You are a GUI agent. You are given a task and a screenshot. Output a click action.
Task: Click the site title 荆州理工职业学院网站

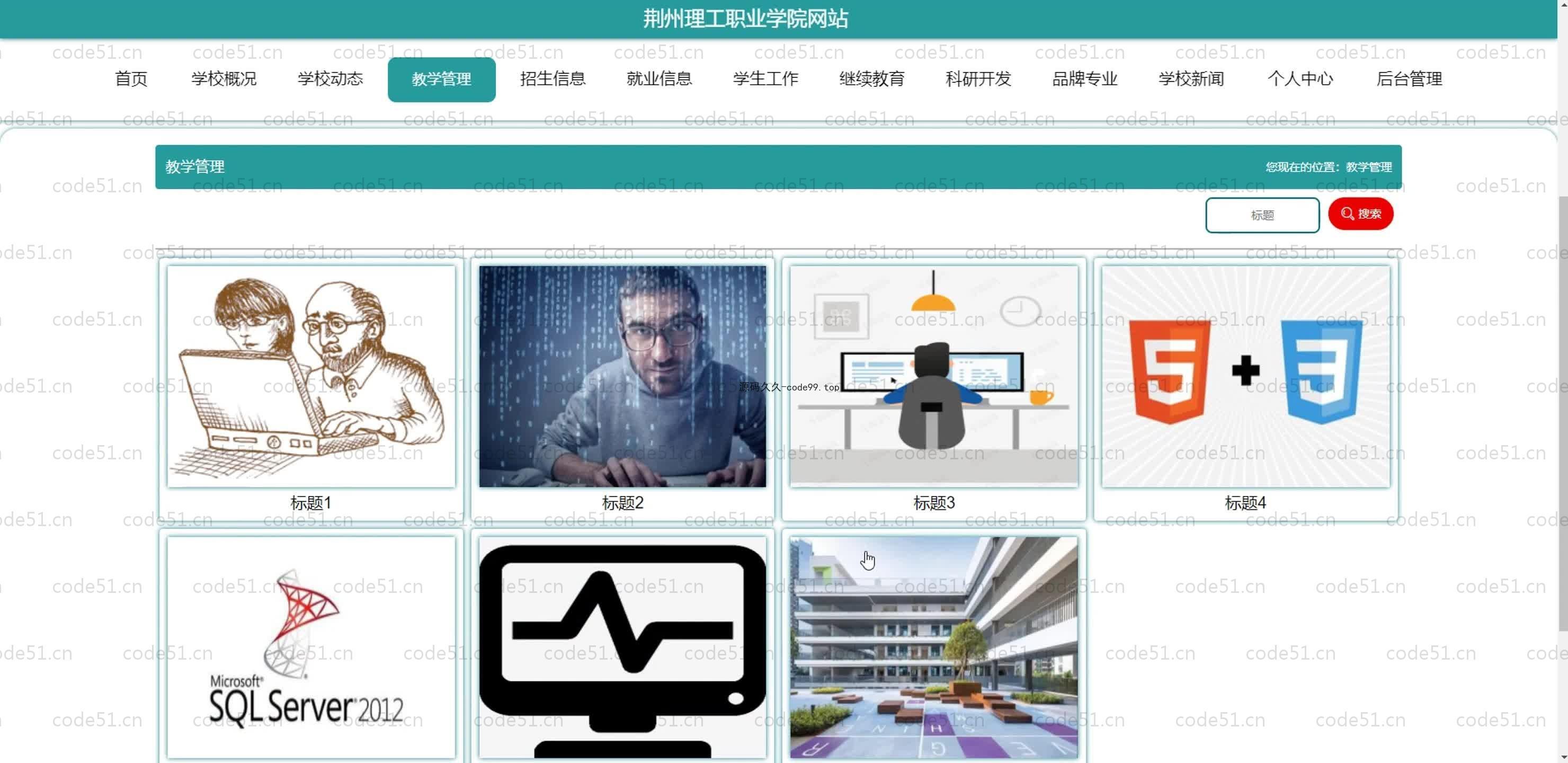746,19
